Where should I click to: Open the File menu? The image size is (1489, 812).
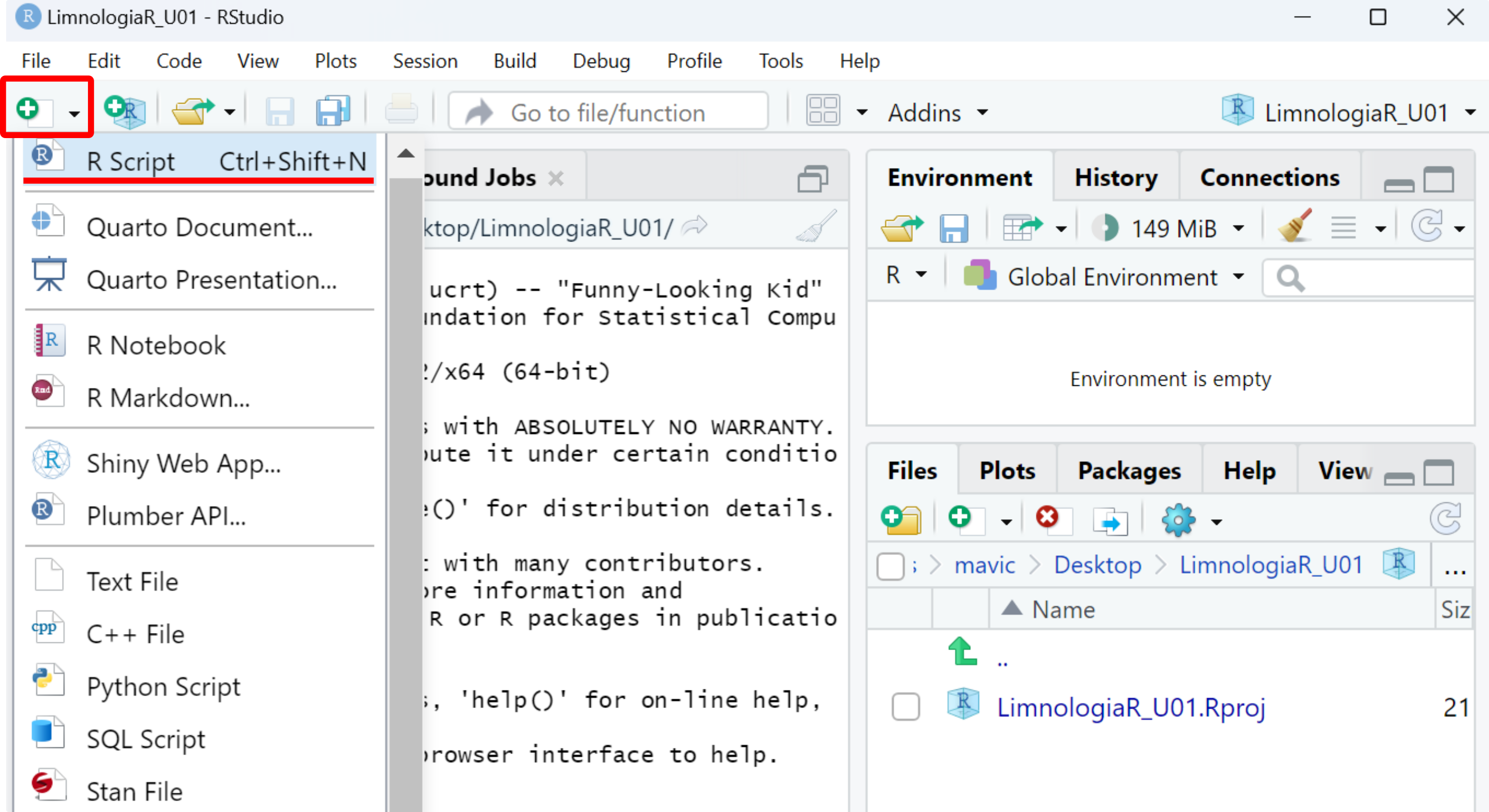click(36, 61)
